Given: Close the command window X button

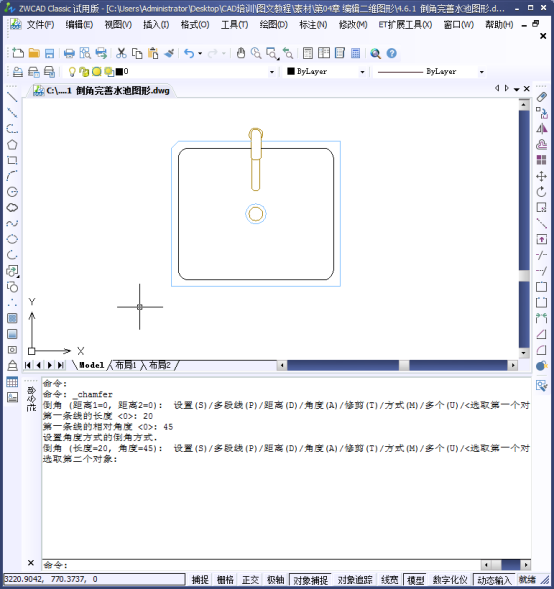Looking at the screenshot, I should 31,562.
